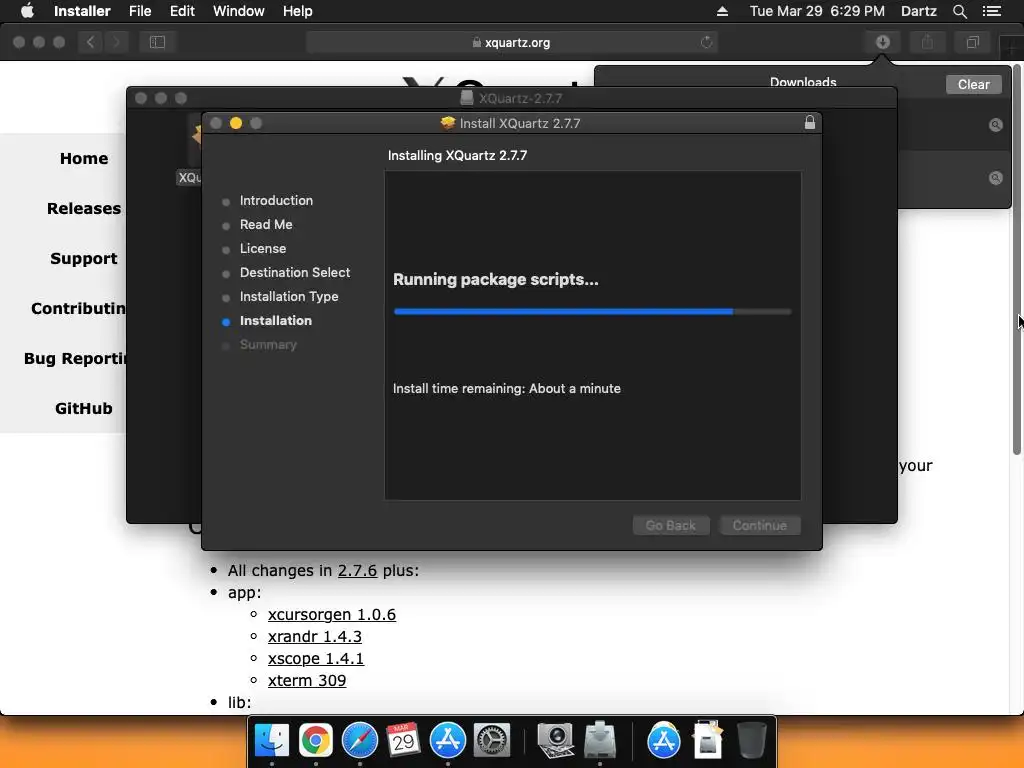Open the File menu

click(x=140, y=11)
